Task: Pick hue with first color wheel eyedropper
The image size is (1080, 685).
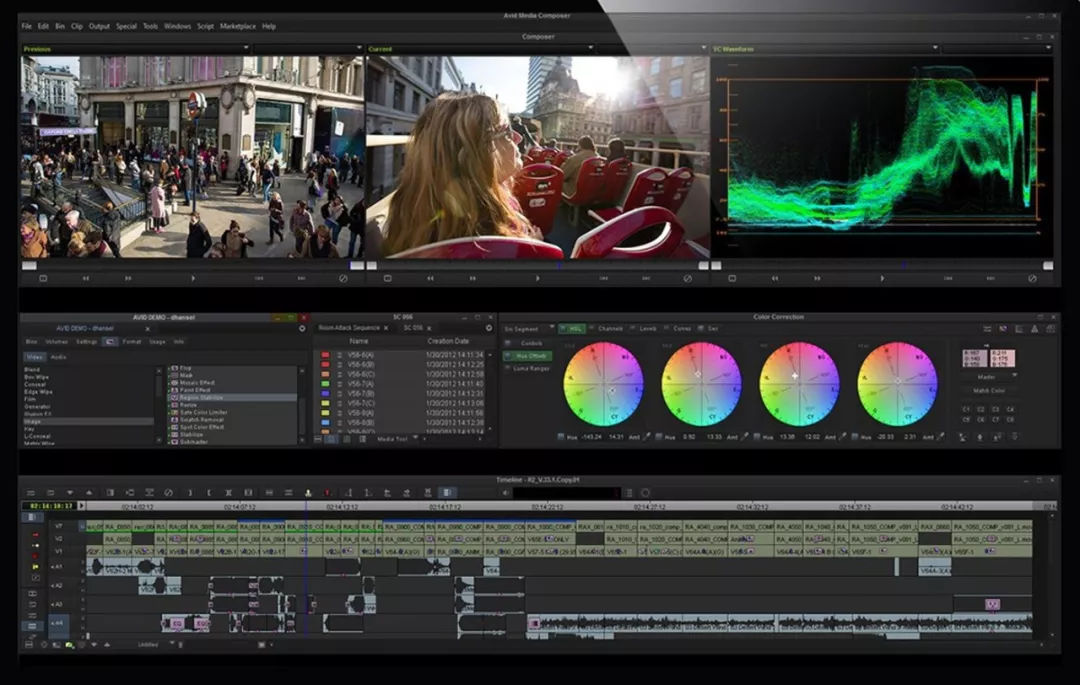Action: tap(646, 436)
